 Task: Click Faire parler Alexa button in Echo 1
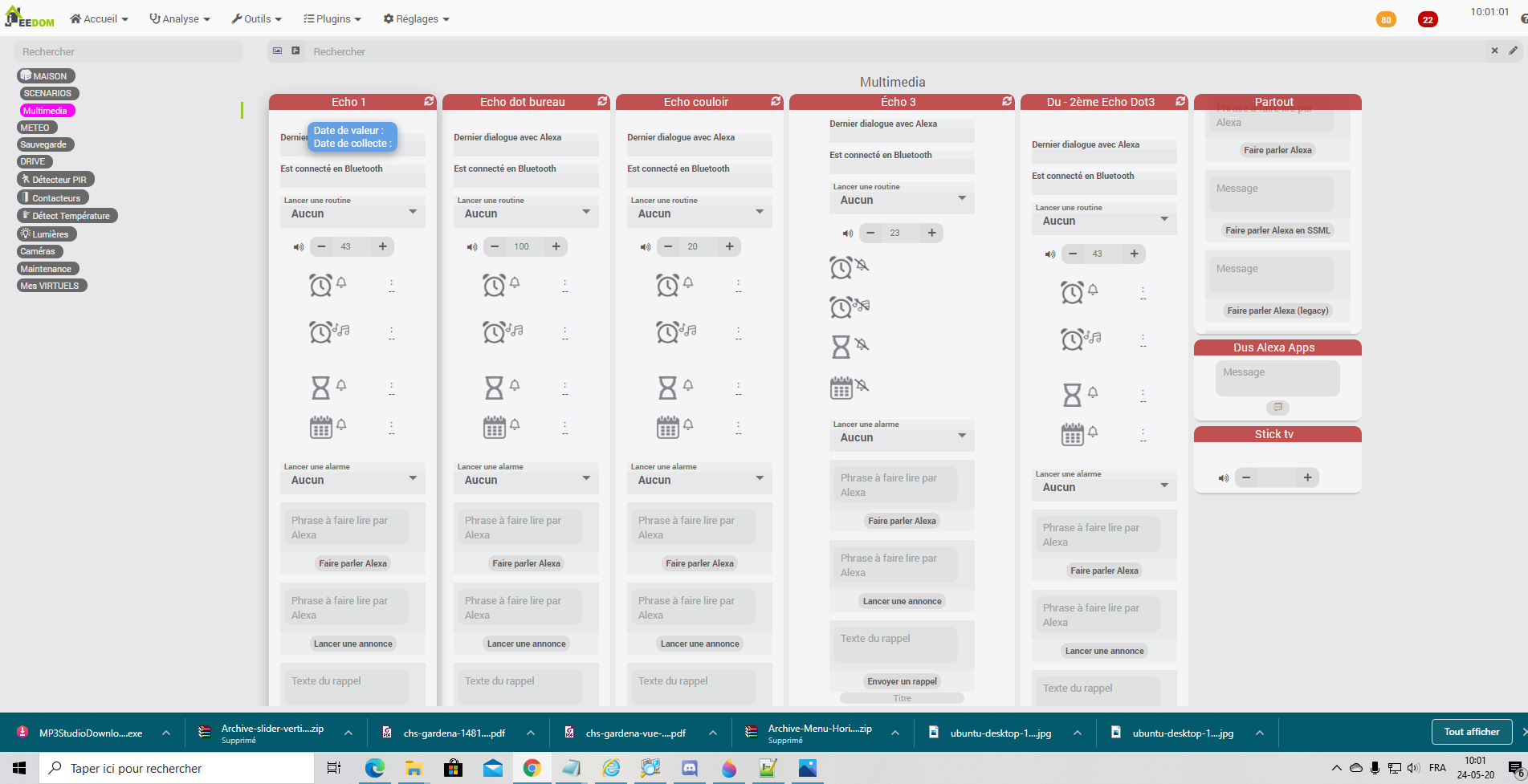pyautogui.click(x=353, y=563)
